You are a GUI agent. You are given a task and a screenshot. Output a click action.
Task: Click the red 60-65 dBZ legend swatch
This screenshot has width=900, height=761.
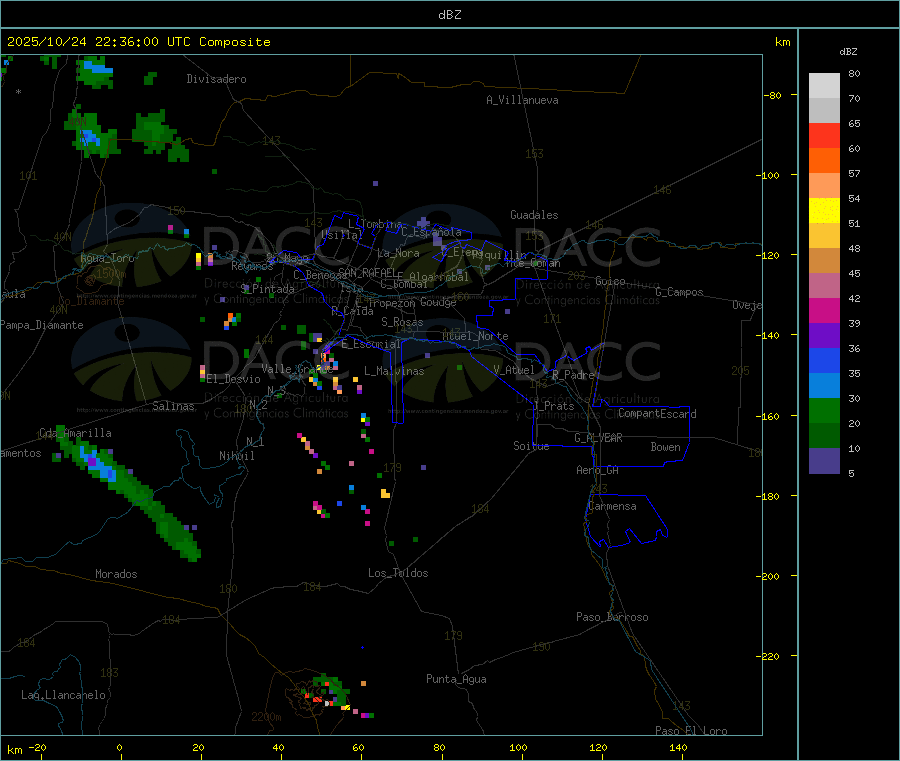pos(824,135)
